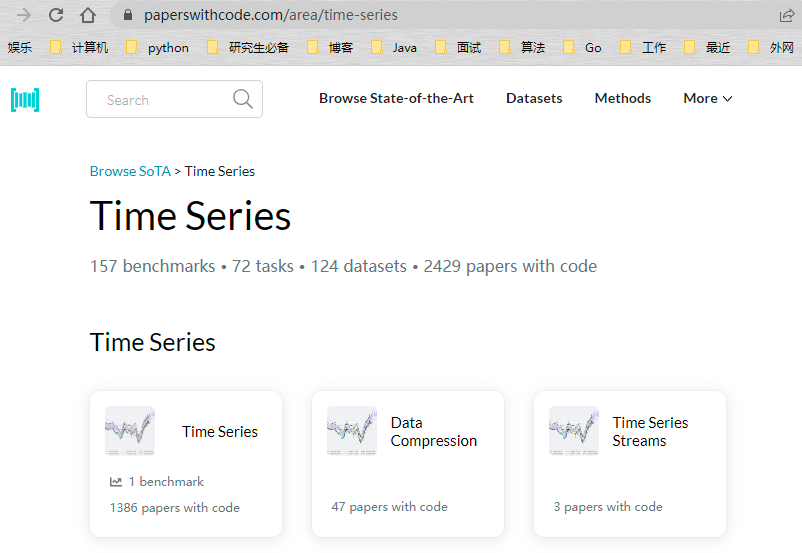Click the address bar URL

(270, 15)
